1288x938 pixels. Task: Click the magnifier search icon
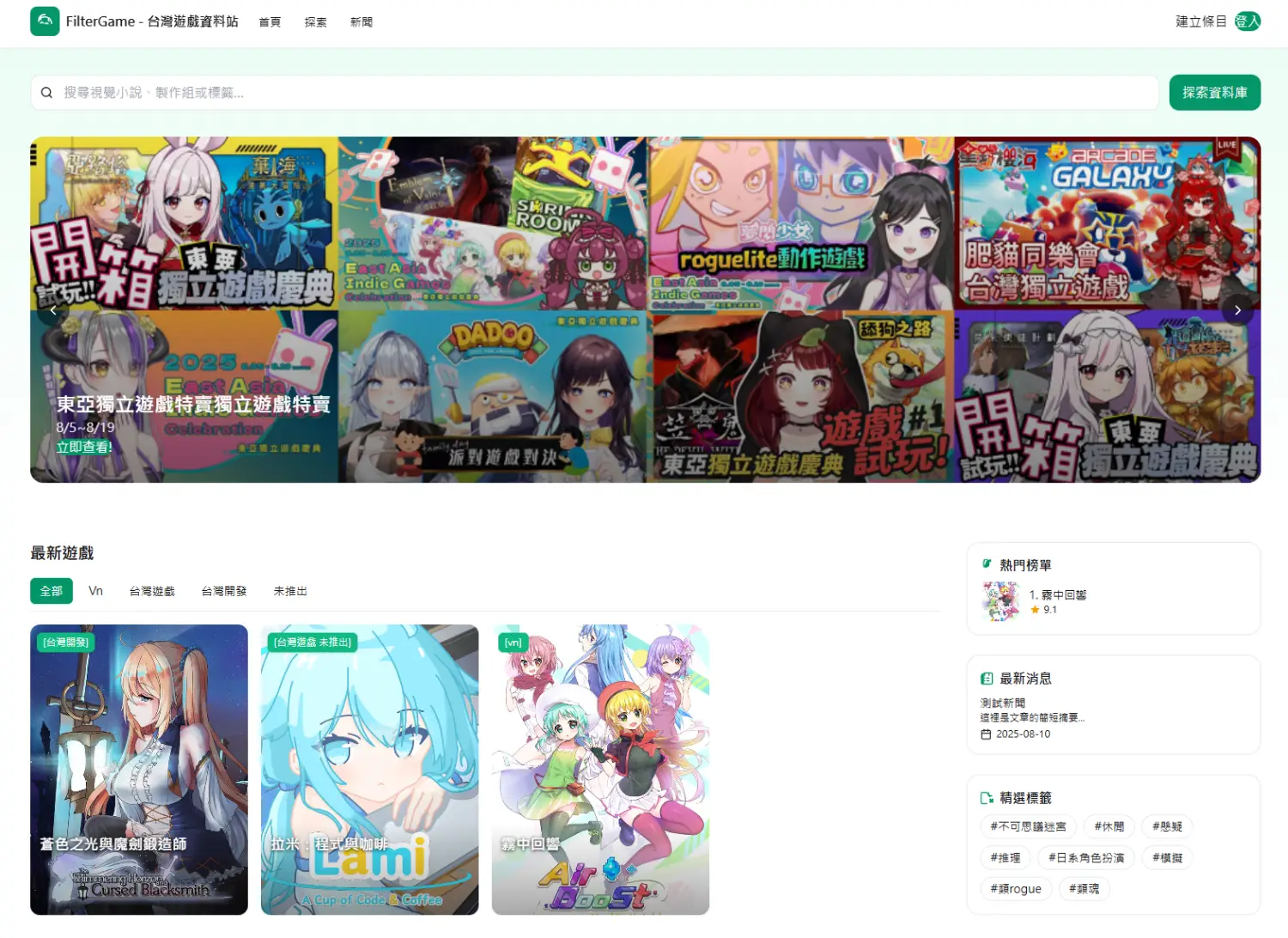(x=46, y=93)
